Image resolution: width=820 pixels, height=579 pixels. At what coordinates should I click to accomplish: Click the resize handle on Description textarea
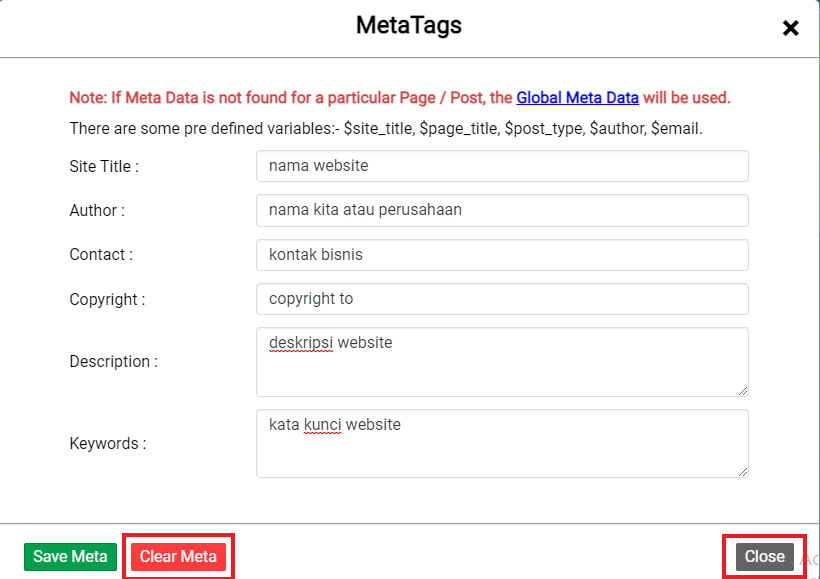(x=744, y=392)
